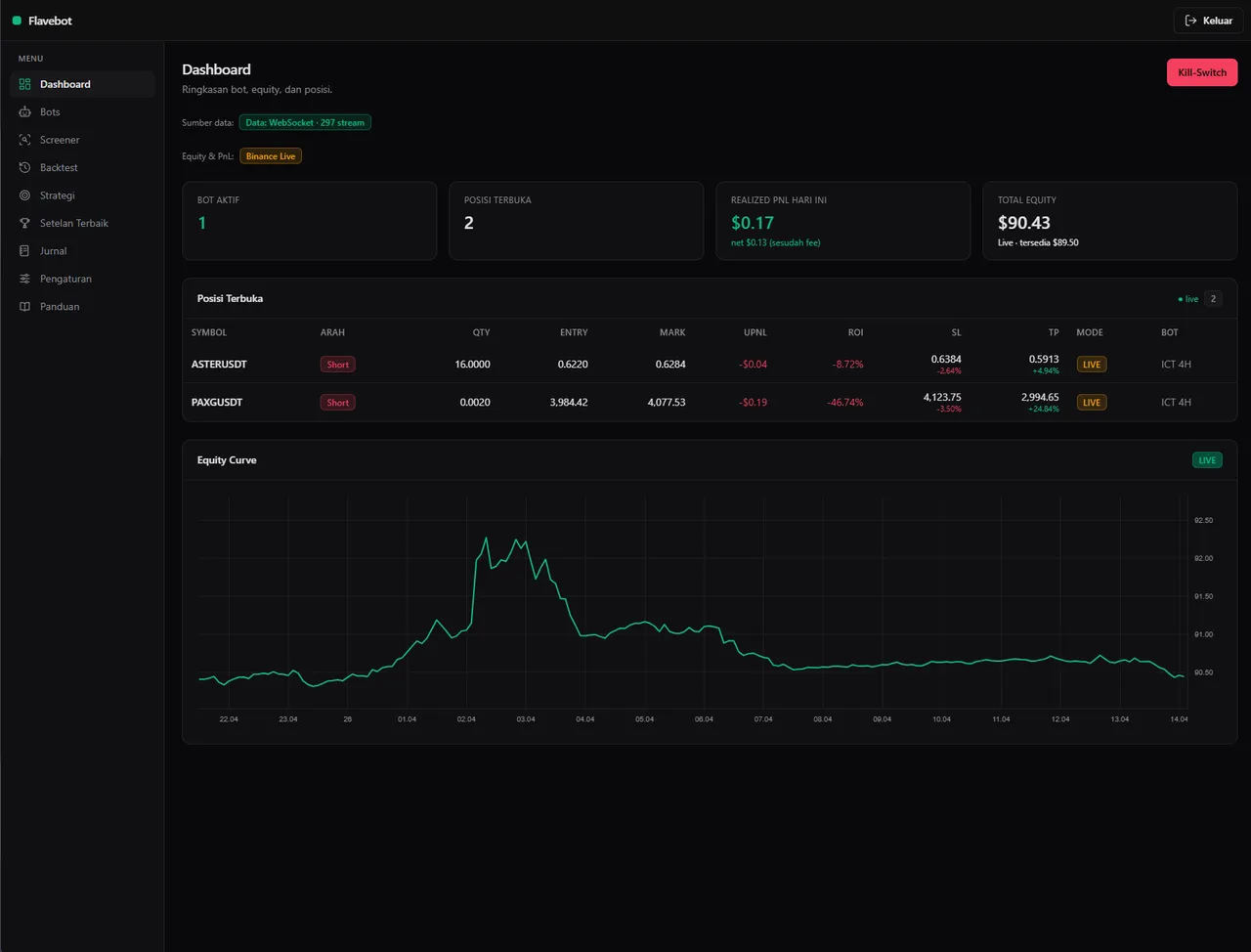Image resolution: width=1251 pixels, height=952 pixels.
Task: Click the LIVE badge on Equity Curve
Action: pyautogui.click(x=1207, y=460)
